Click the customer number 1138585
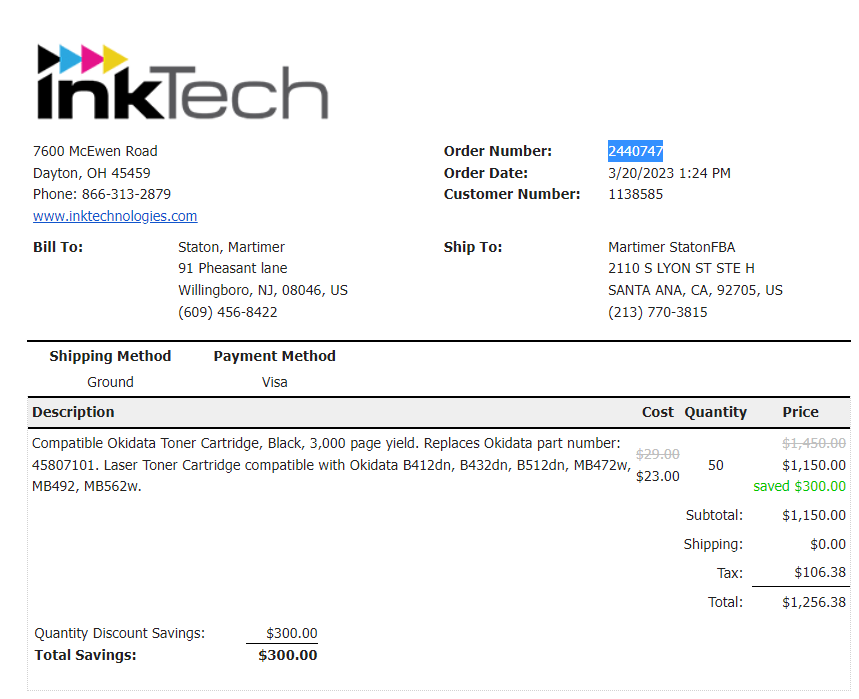The height and width of the screenshot is (699, 859). [x=635, y=194]
